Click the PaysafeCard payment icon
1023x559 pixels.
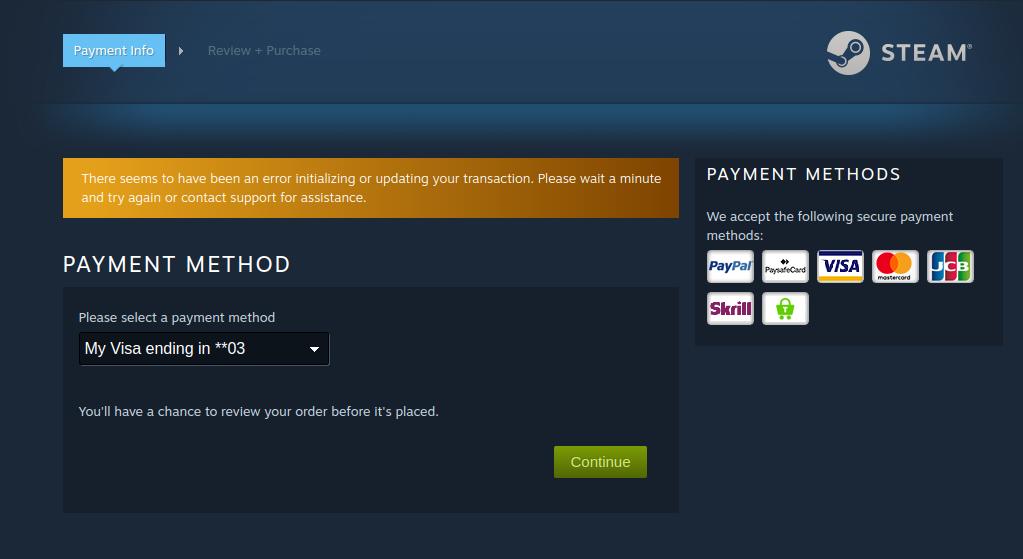click(785, 266)
